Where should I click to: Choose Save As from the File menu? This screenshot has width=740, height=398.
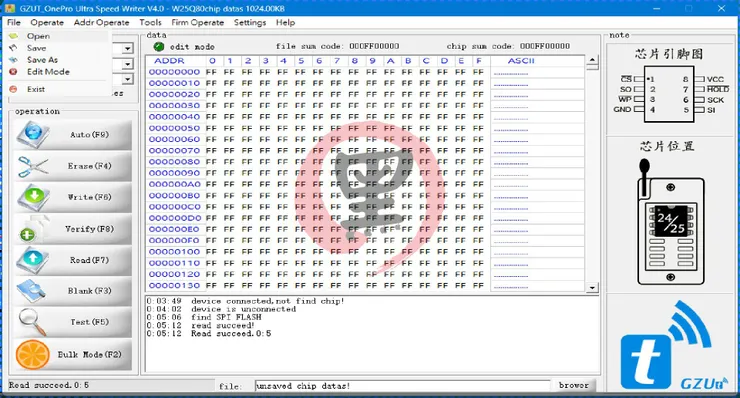coord(42,60)
